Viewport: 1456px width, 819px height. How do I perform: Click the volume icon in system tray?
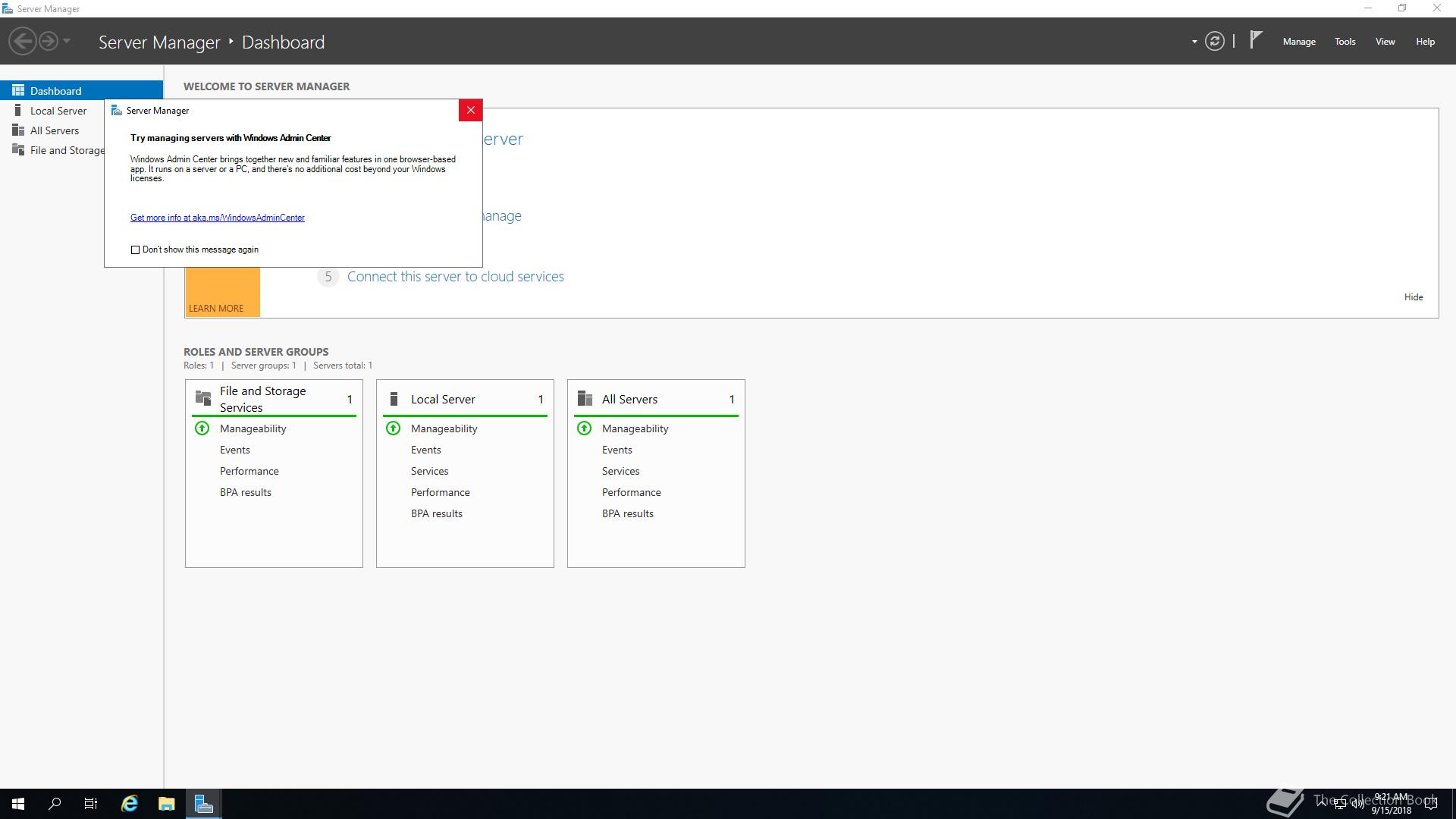coord(1357,805)
